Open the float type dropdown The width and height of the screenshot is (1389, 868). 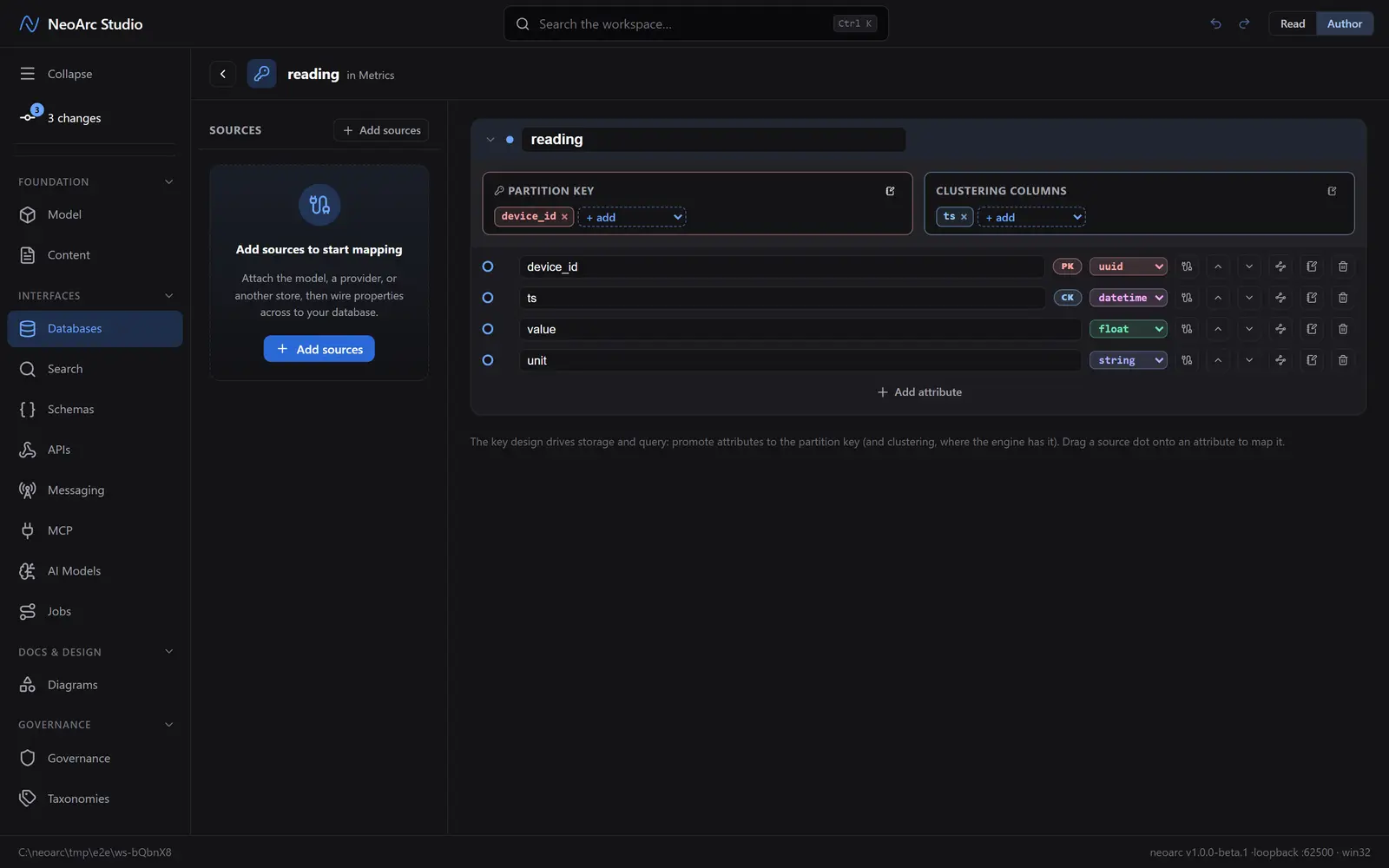coord(1129,329)
